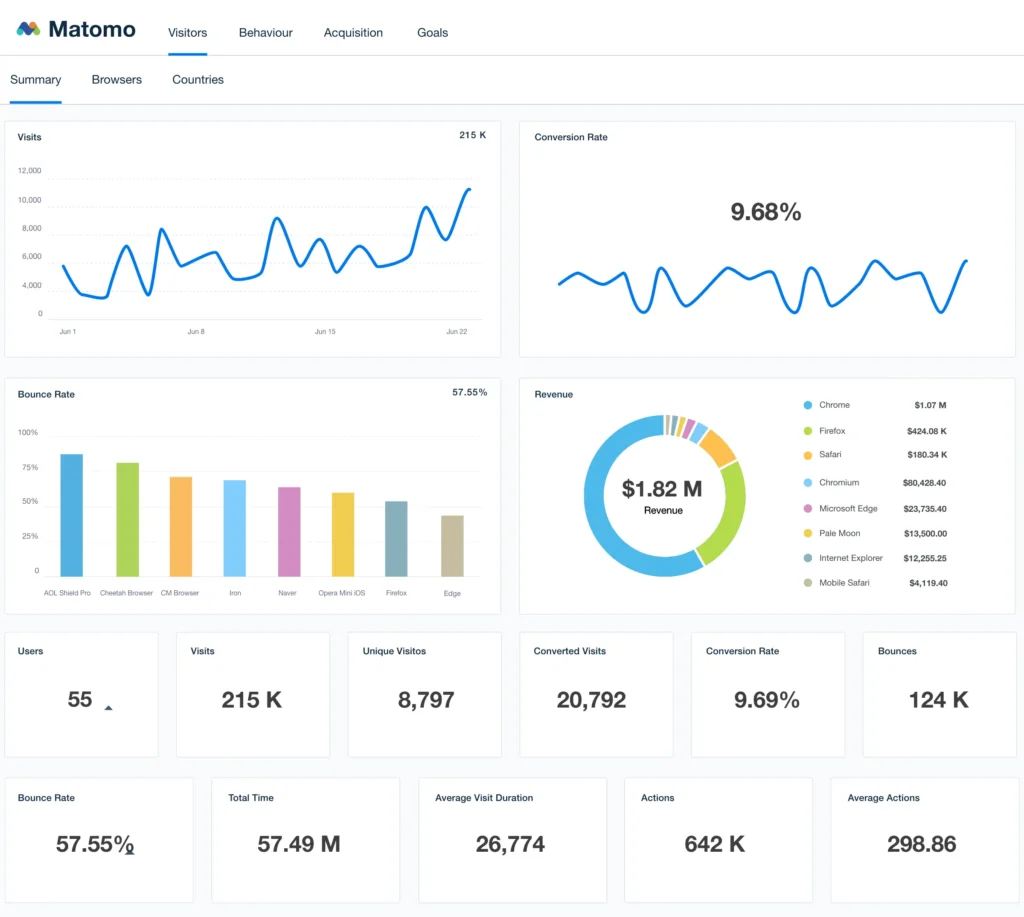Screen dimensions: 1024x917
Task: Select the Browsers sub-tab
Action: [x=116, y=79]
